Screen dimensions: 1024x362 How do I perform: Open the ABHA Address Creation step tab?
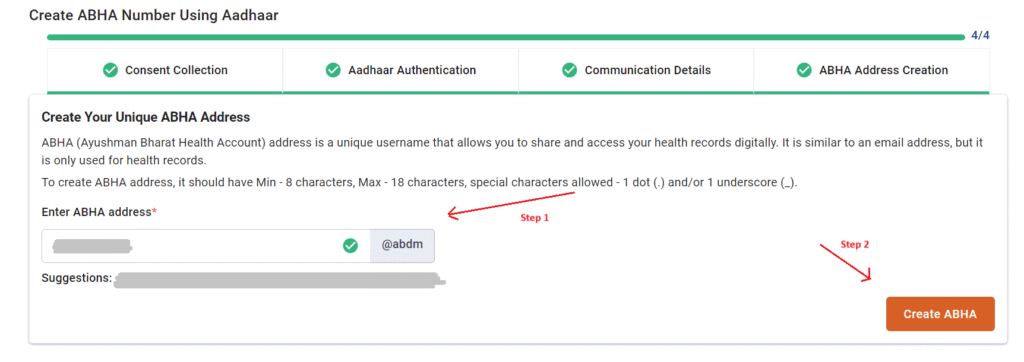[x=871, y=70]
